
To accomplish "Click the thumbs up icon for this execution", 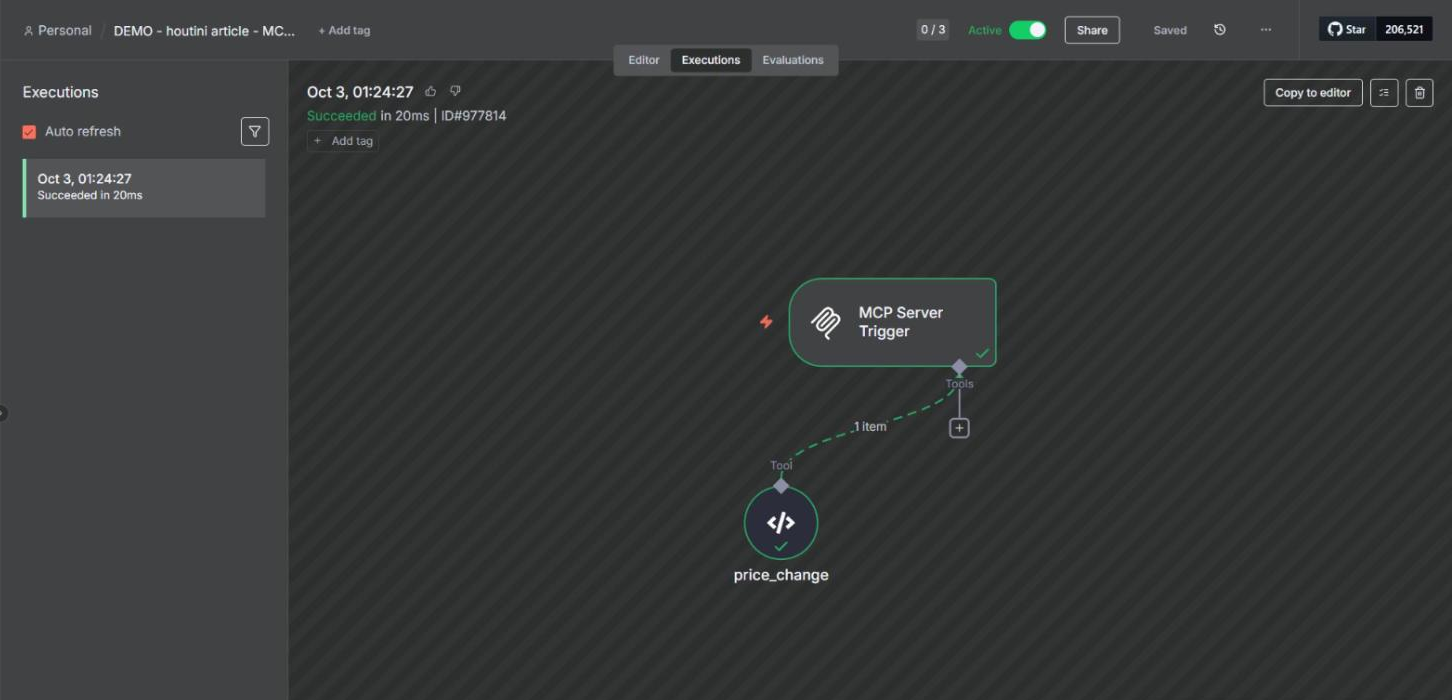I will coord(431,91).
